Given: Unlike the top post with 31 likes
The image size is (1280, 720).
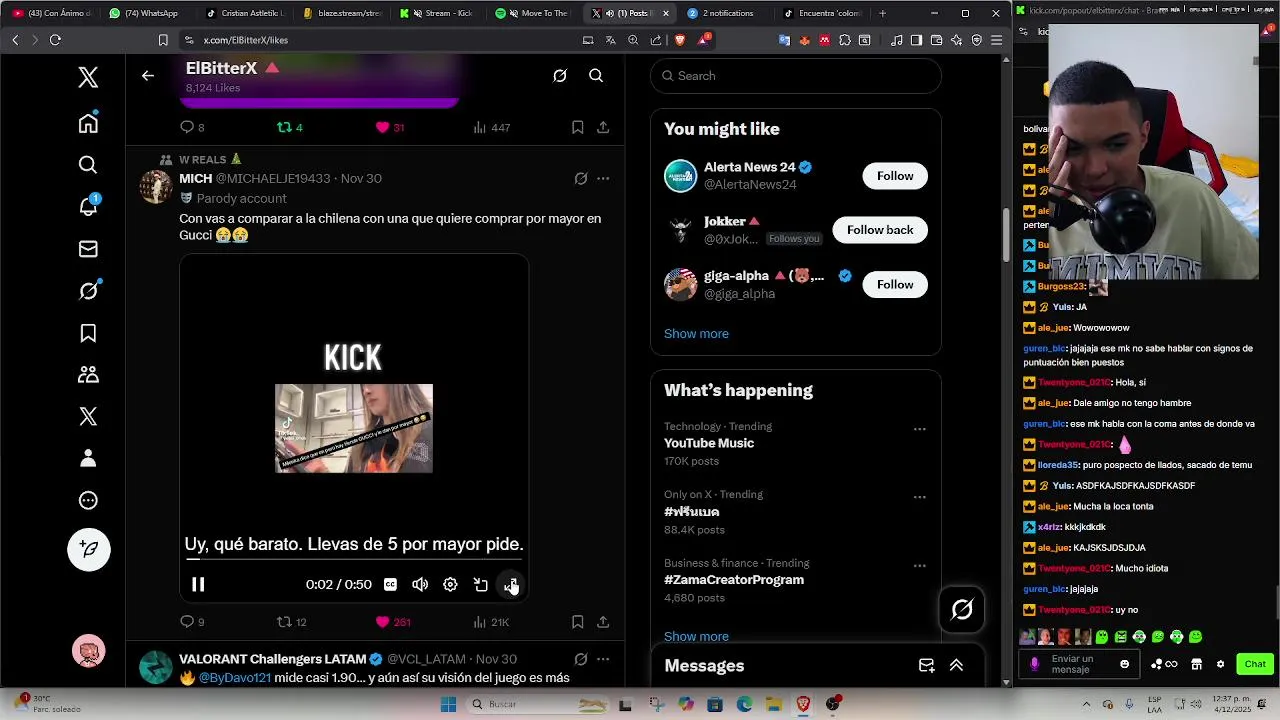Looking at the screenshot, I should [x=389, y=127].
